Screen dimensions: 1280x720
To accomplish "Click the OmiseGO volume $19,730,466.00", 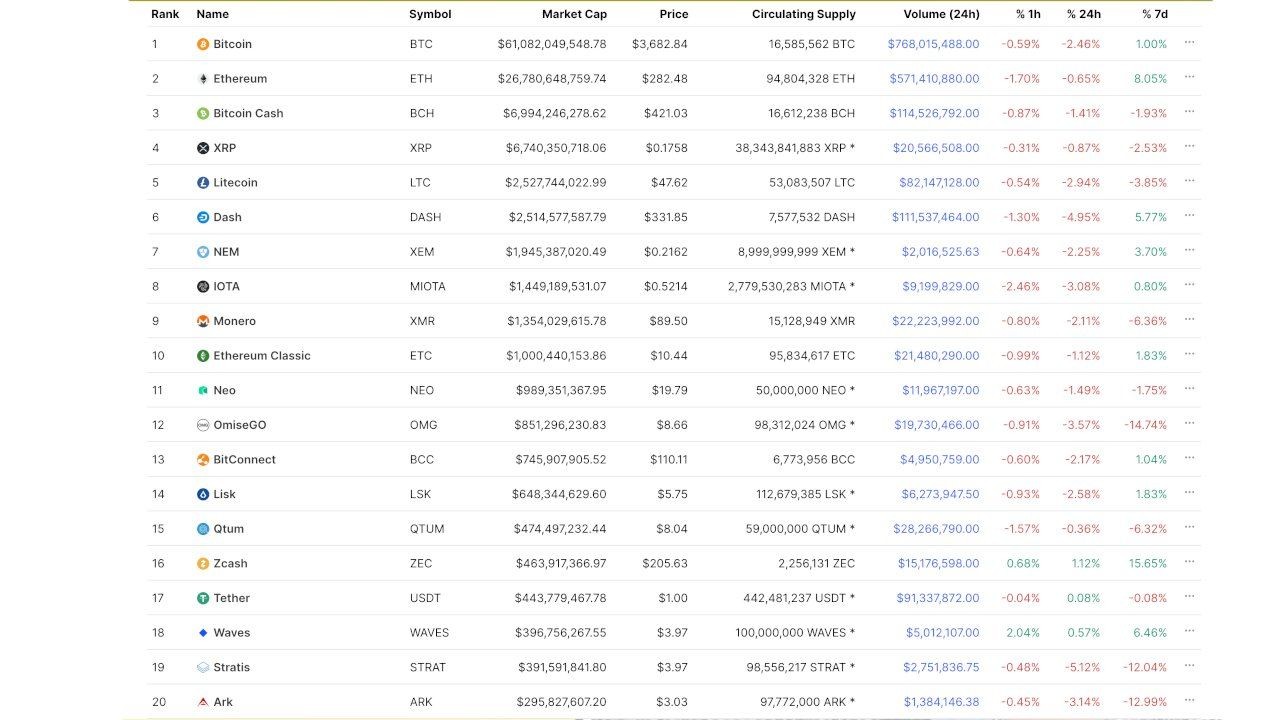I will coord(936,425).
